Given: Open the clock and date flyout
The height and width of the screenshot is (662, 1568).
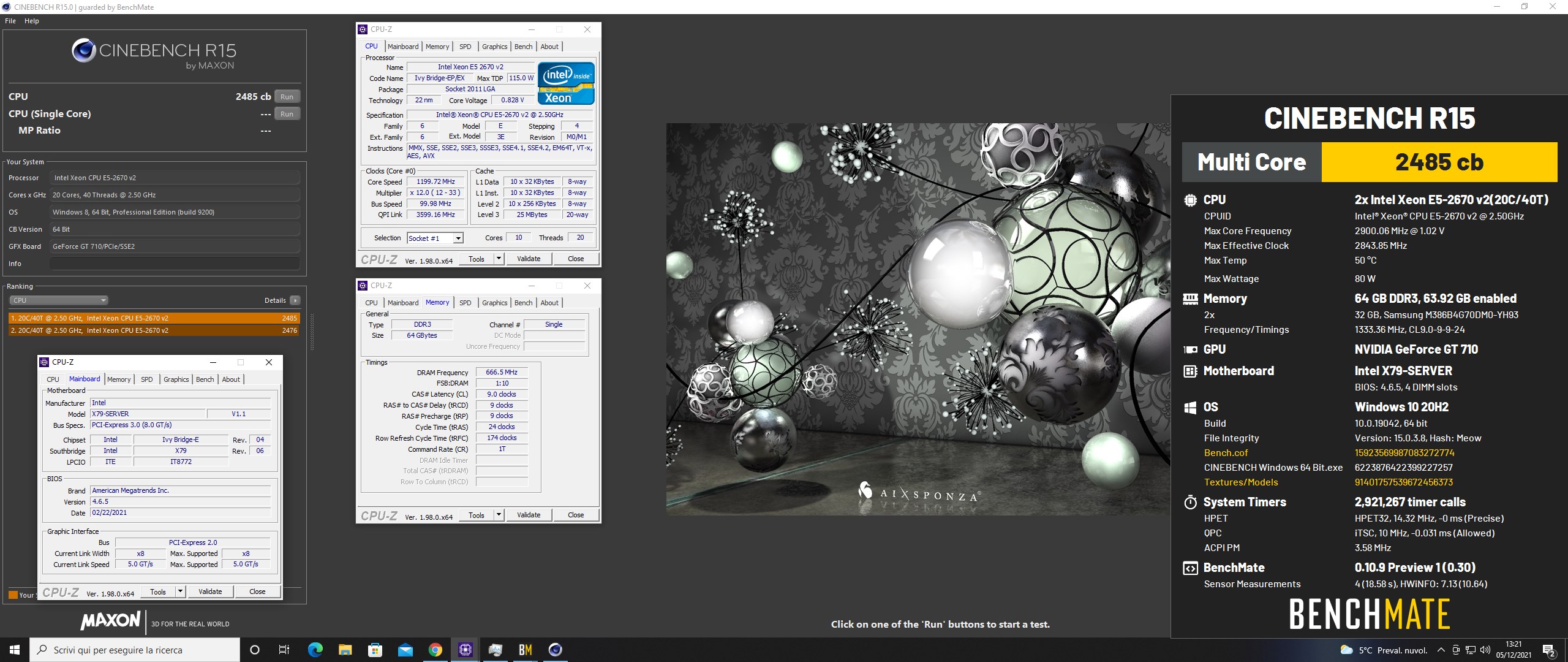Looking at the screenshot, I should pyautogui.click(x=1513, y=650).
